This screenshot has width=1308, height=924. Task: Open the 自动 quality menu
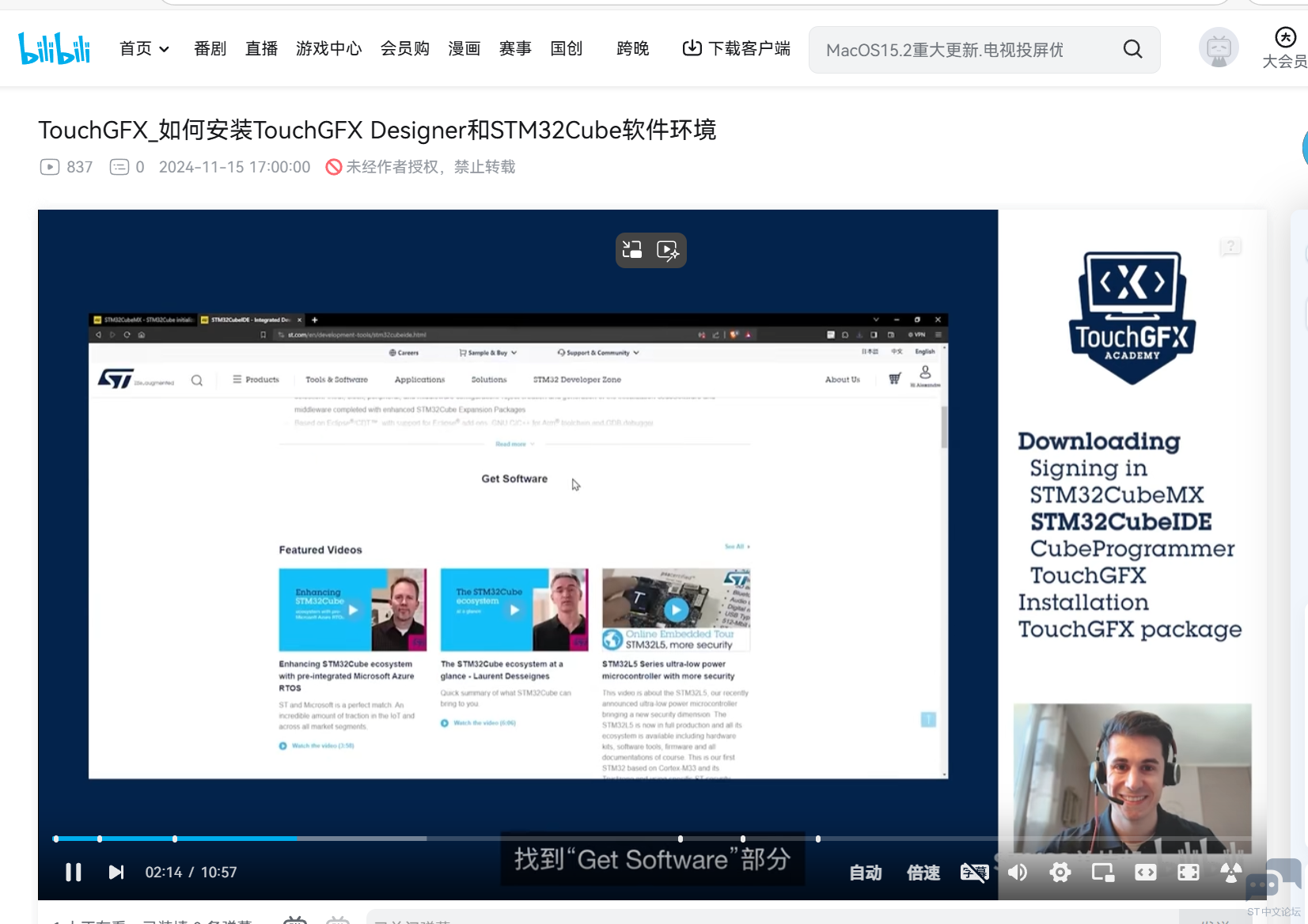(x=866, y=873)
